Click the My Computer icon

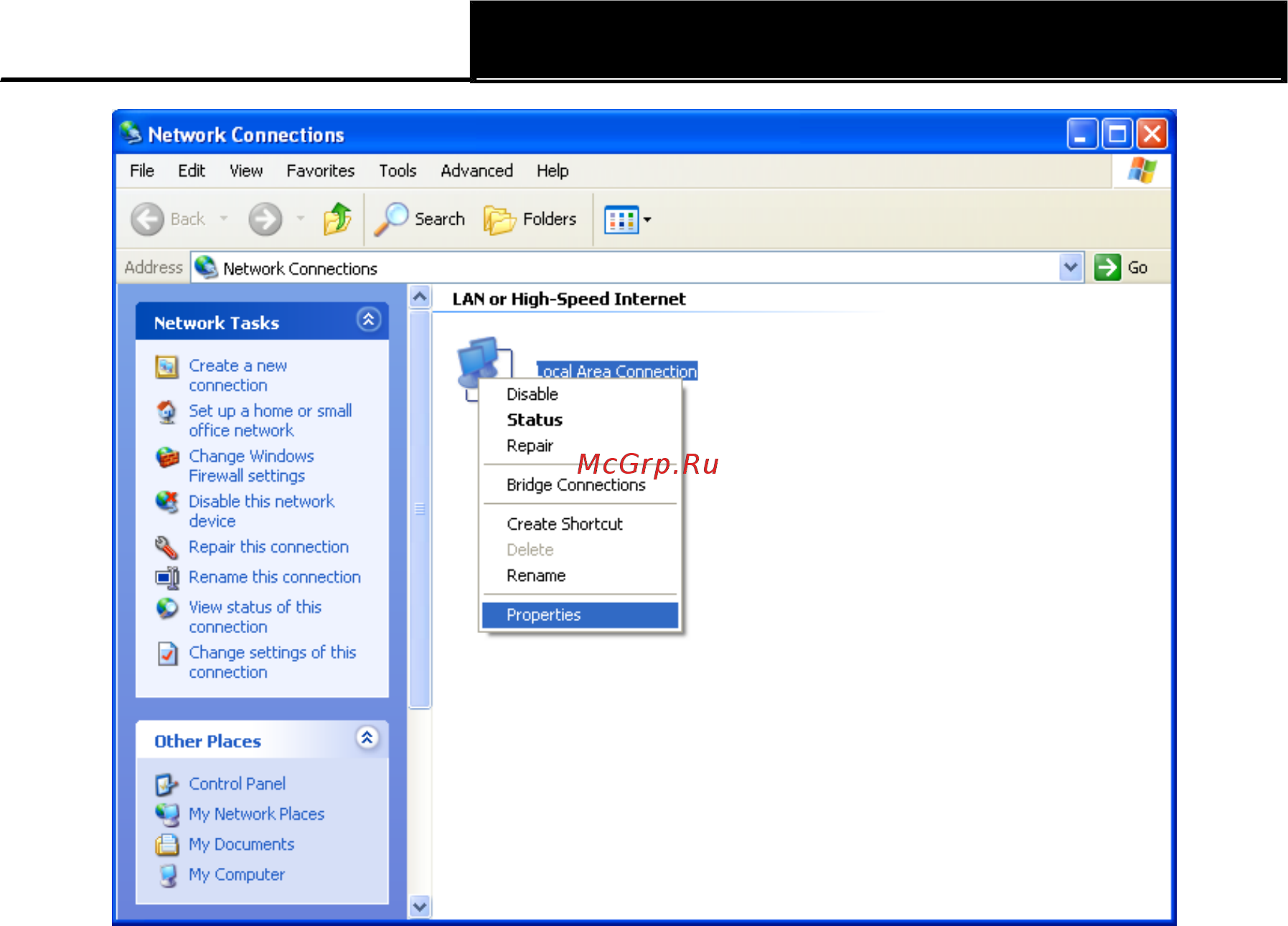coord(167,875)
